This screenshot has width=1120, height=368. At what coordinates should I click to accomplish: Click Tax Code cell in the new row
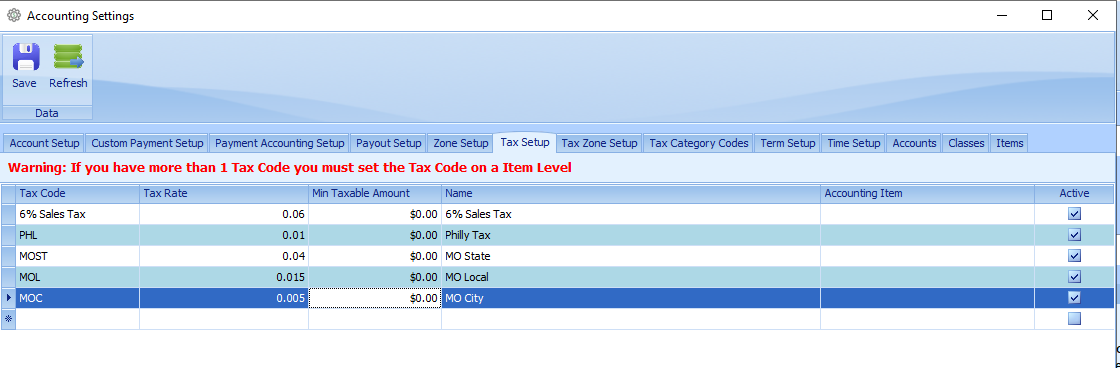tap(78, 319)
